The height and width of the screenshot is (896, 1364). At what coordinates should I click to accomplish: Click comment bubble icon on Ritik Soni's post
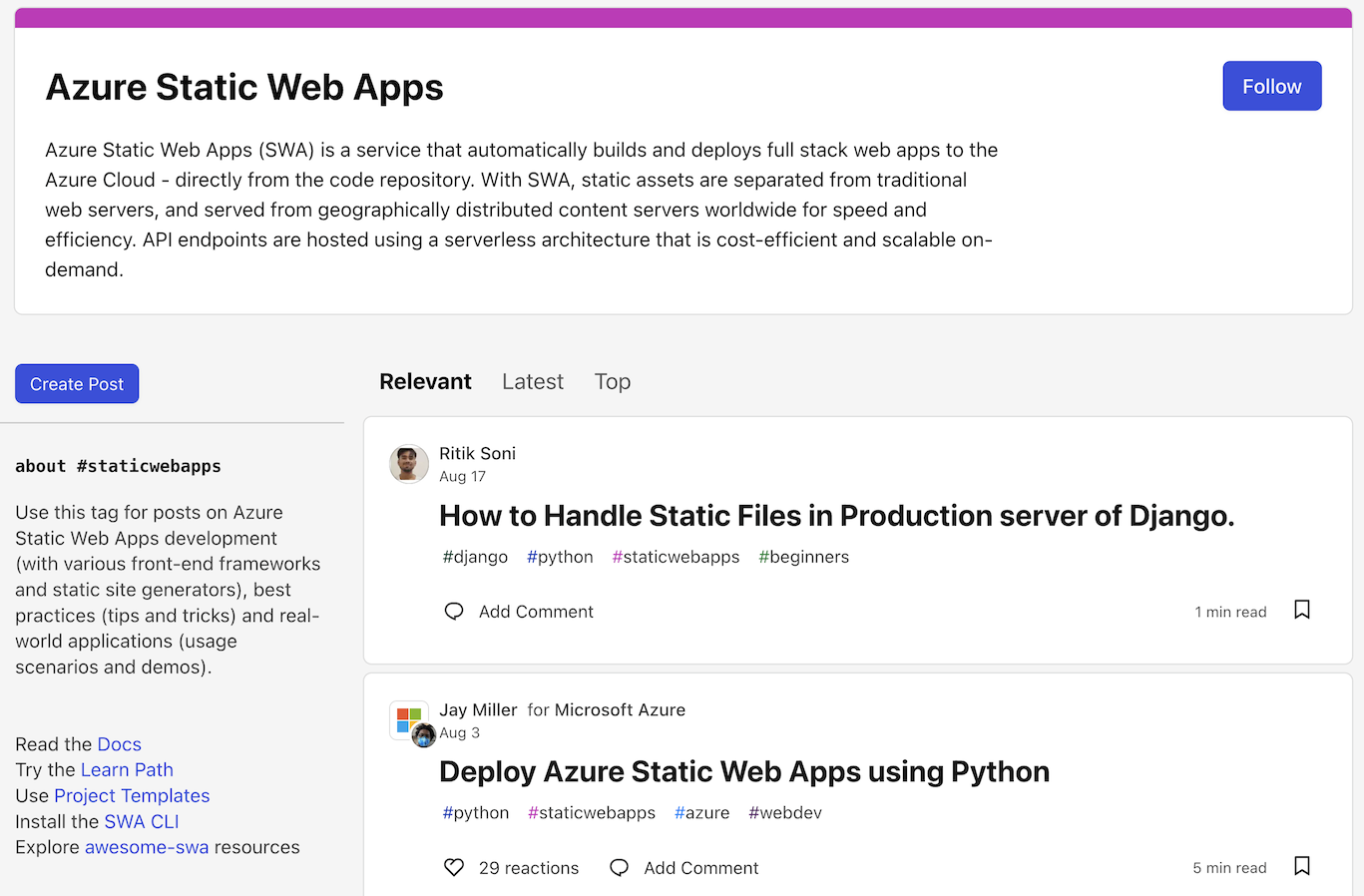(454, 612)
